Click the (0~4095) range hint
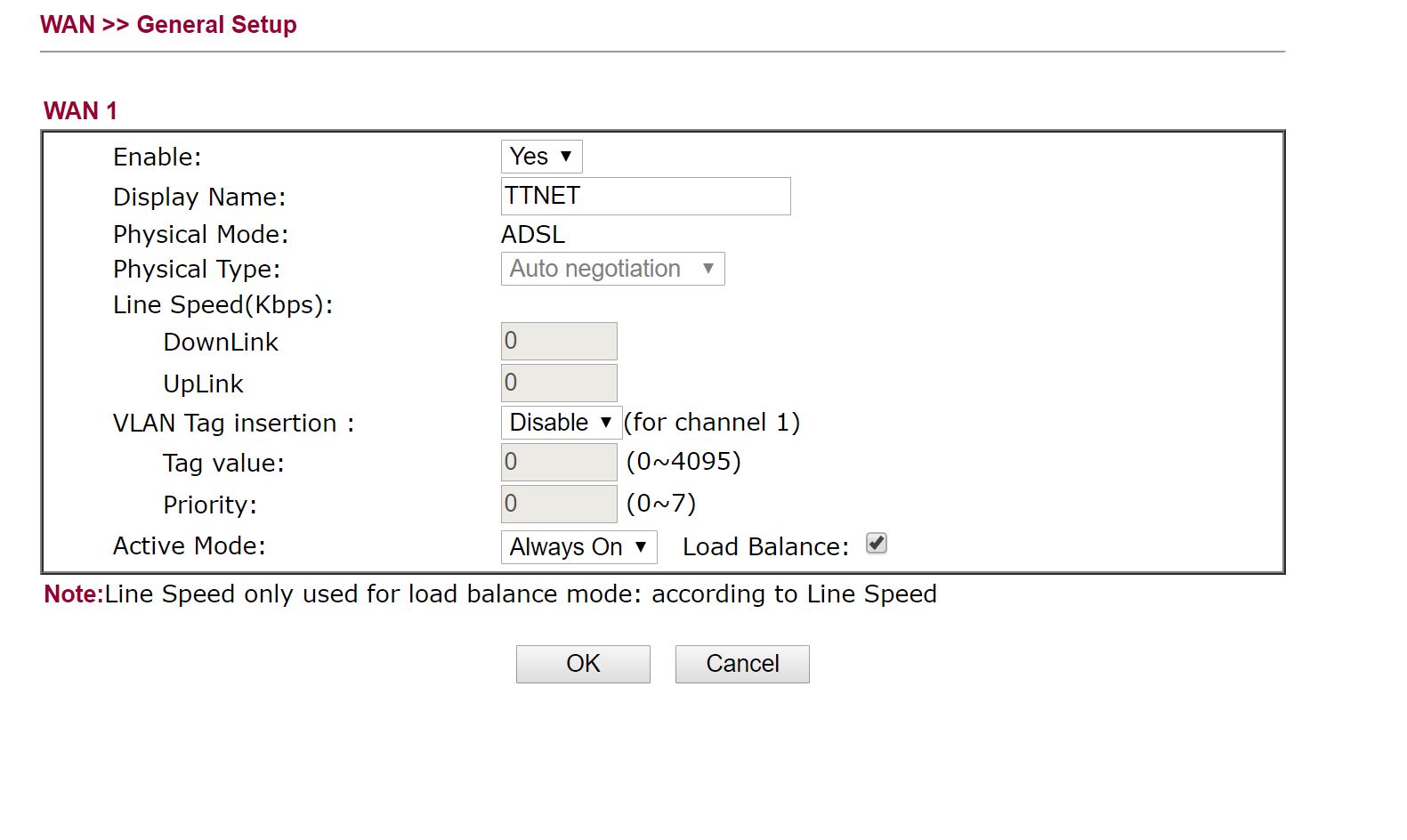This screenshot has height=840, width=1407. [x=683, y=462]
